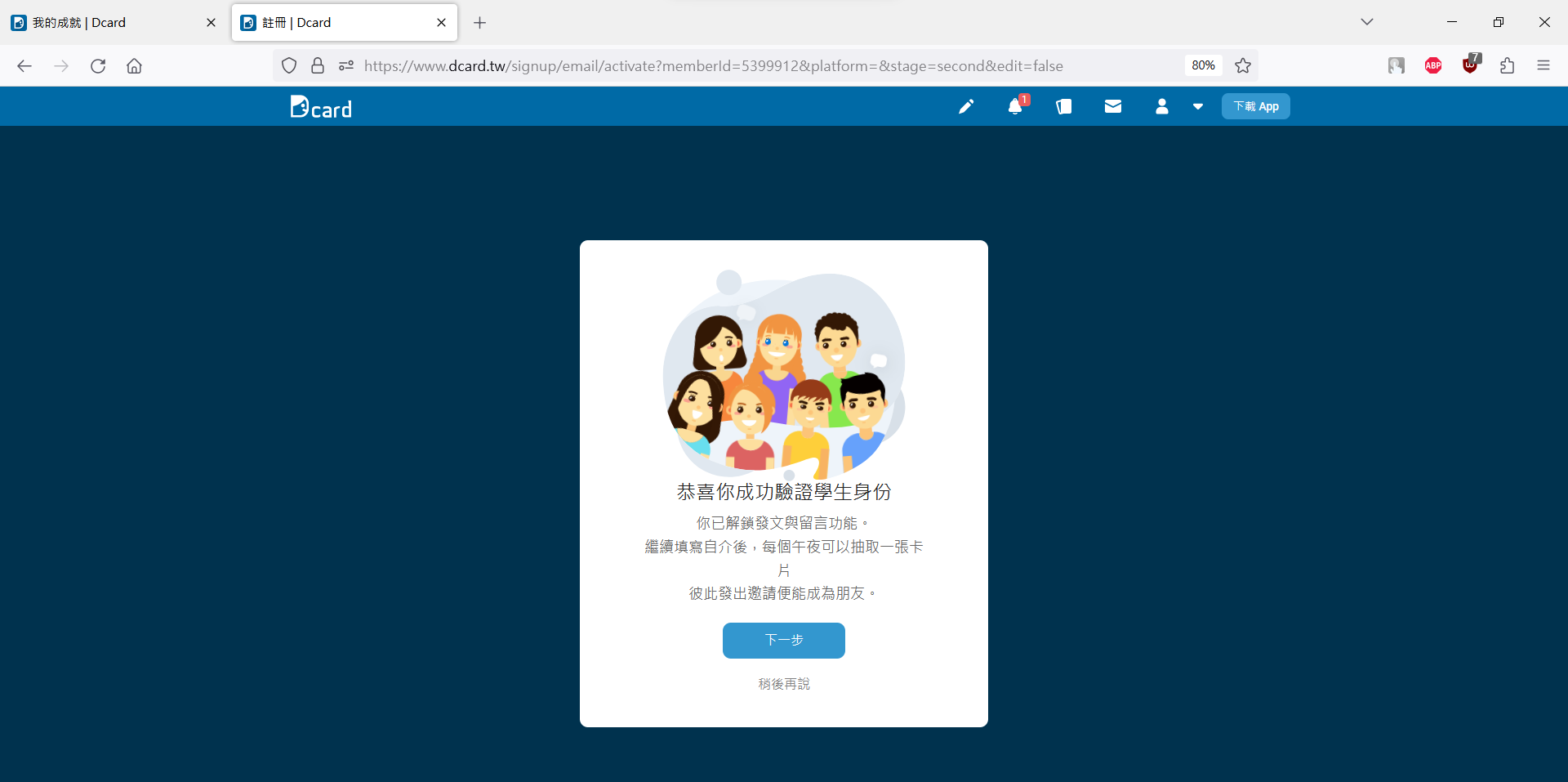Screen dimensions: 1568x782
Task: Open the messages envelope icon
Action: [1113, 106]
